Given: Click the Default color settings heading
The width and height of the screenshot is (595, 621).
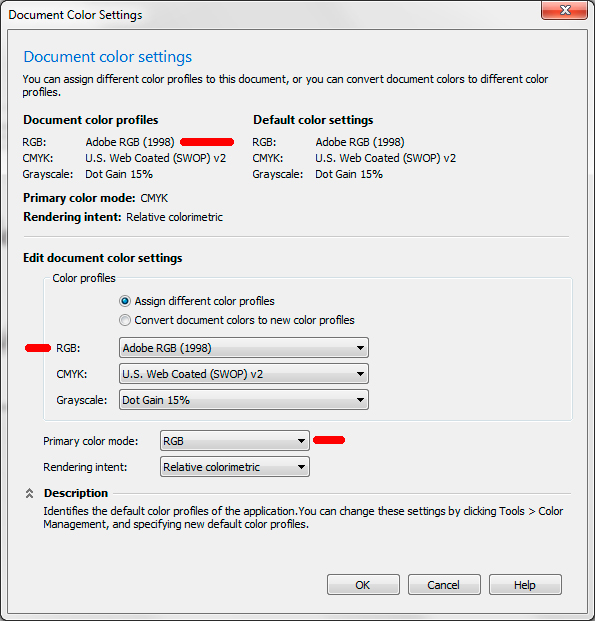Looking at the screenshot, I should coord(313,120).
